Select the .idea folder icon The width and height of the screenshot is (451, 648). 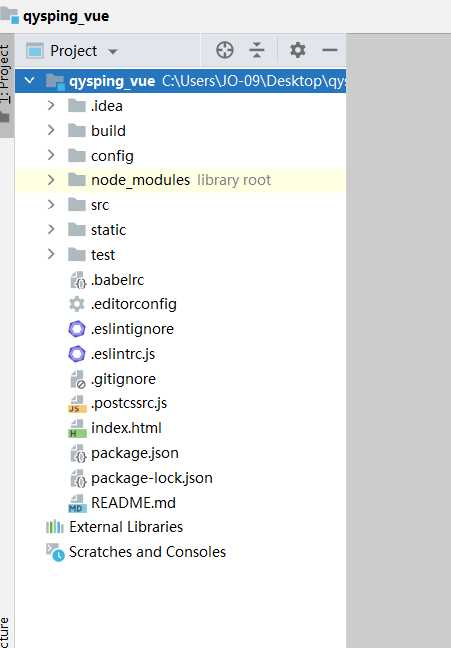click(77, 106)
